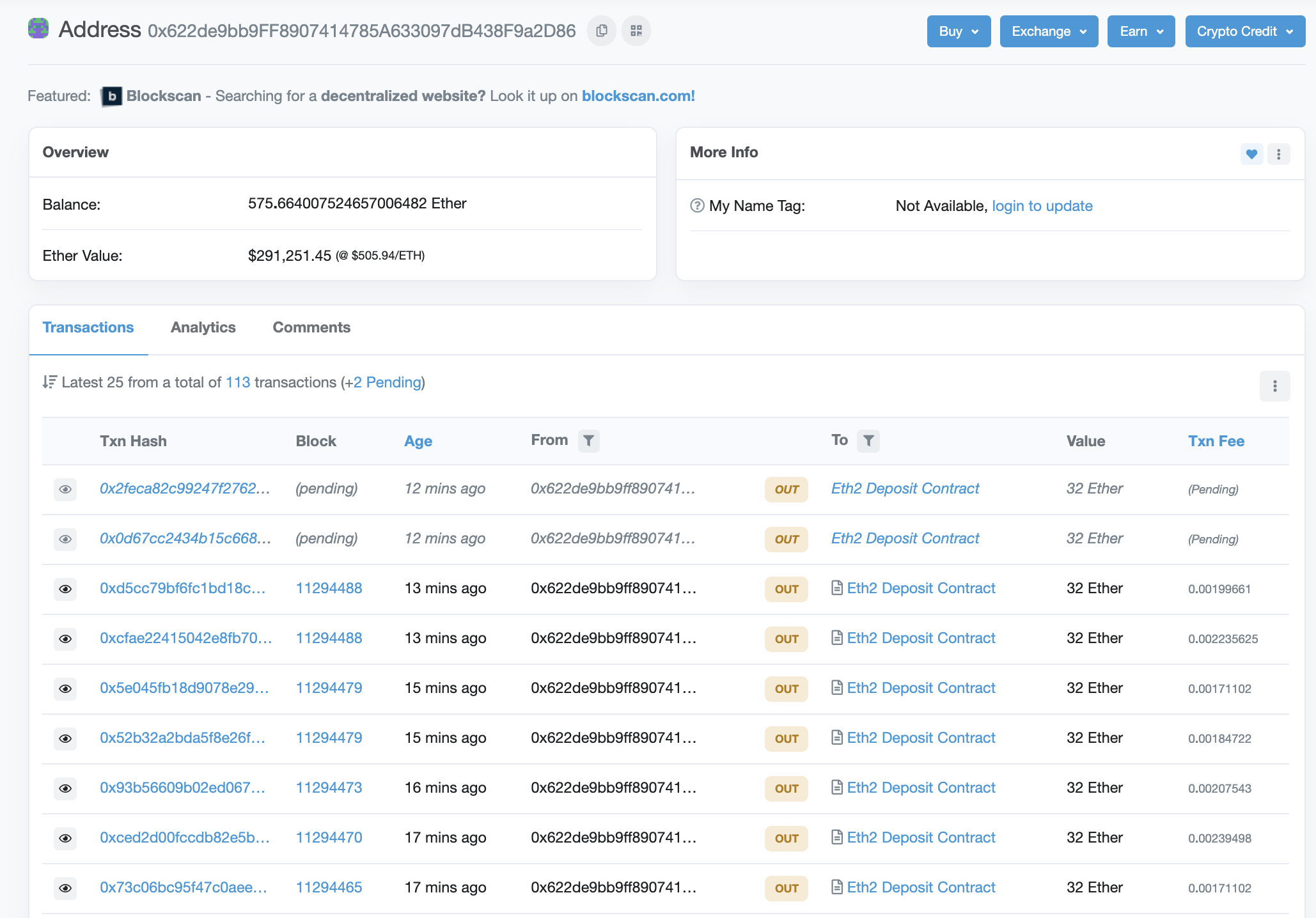The image size is (1316, 918).
Task: Open transaction hash 0x5e045fb18d9078e29
Action: 184,688
